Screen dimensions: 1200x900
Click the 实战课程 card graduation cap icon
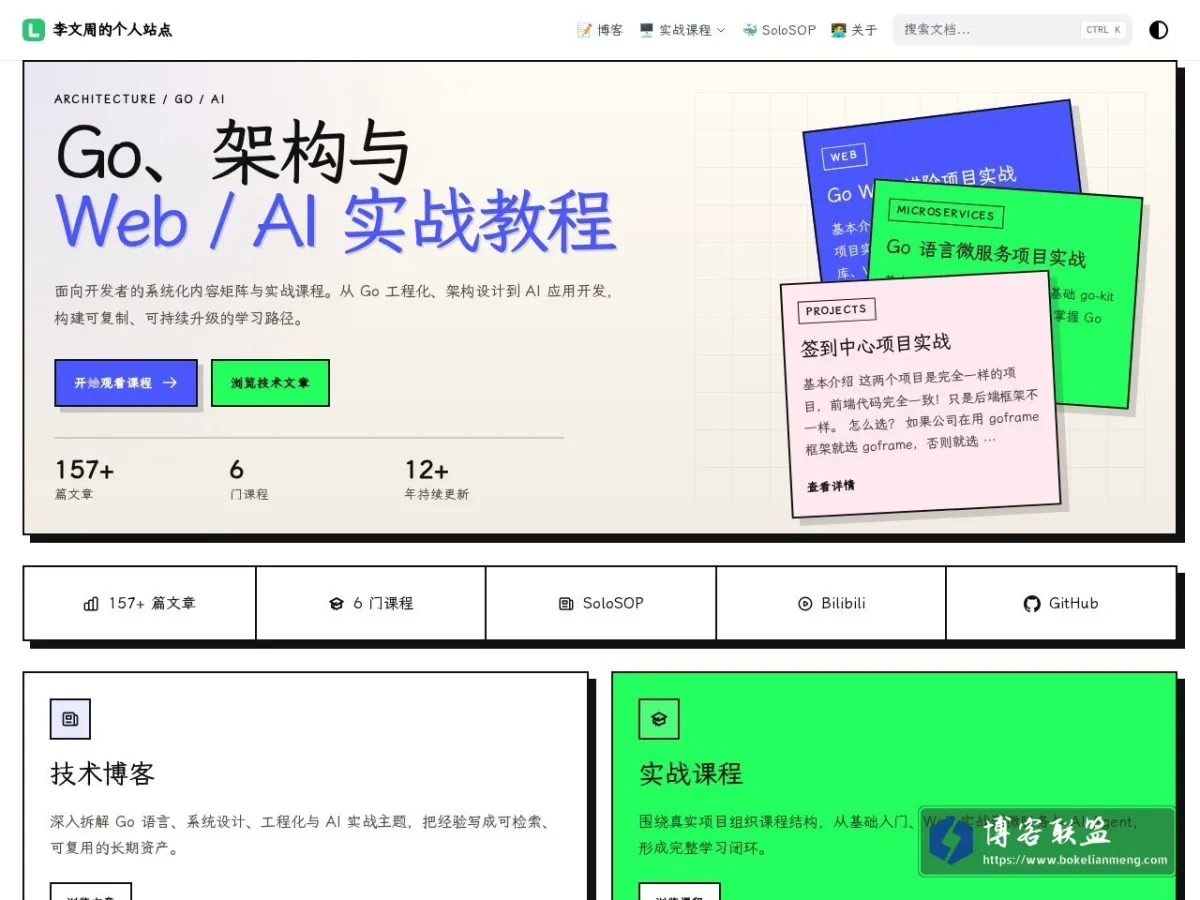pos(659,719)
